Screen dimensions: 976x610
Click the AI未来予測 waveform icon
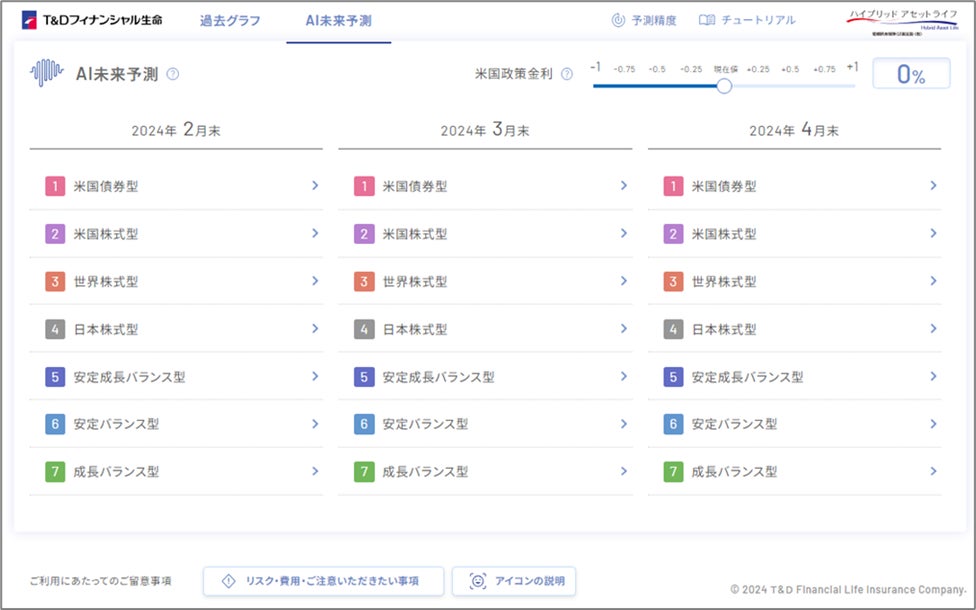point(47,73)
